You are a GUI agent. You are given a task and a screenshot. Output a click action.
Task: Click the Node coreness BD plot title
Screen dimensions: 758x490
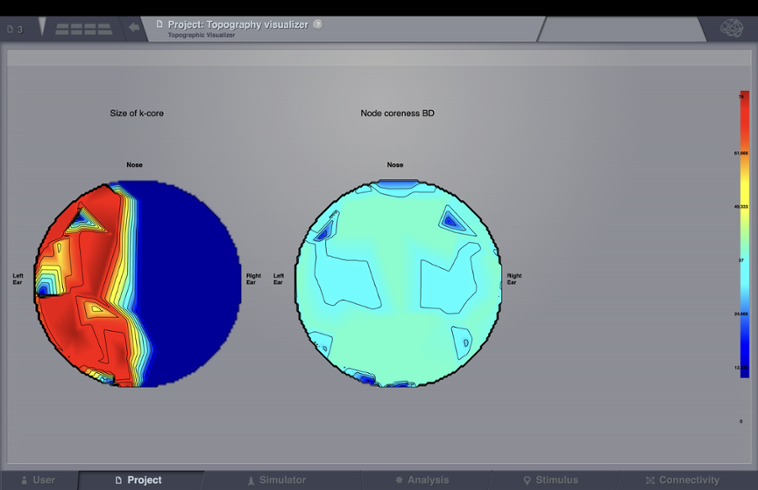[x=397, y=113]
